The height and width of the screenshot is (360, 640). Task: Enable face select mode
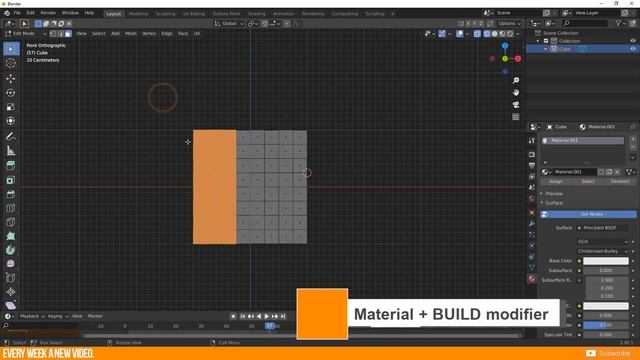click(68, 34)
